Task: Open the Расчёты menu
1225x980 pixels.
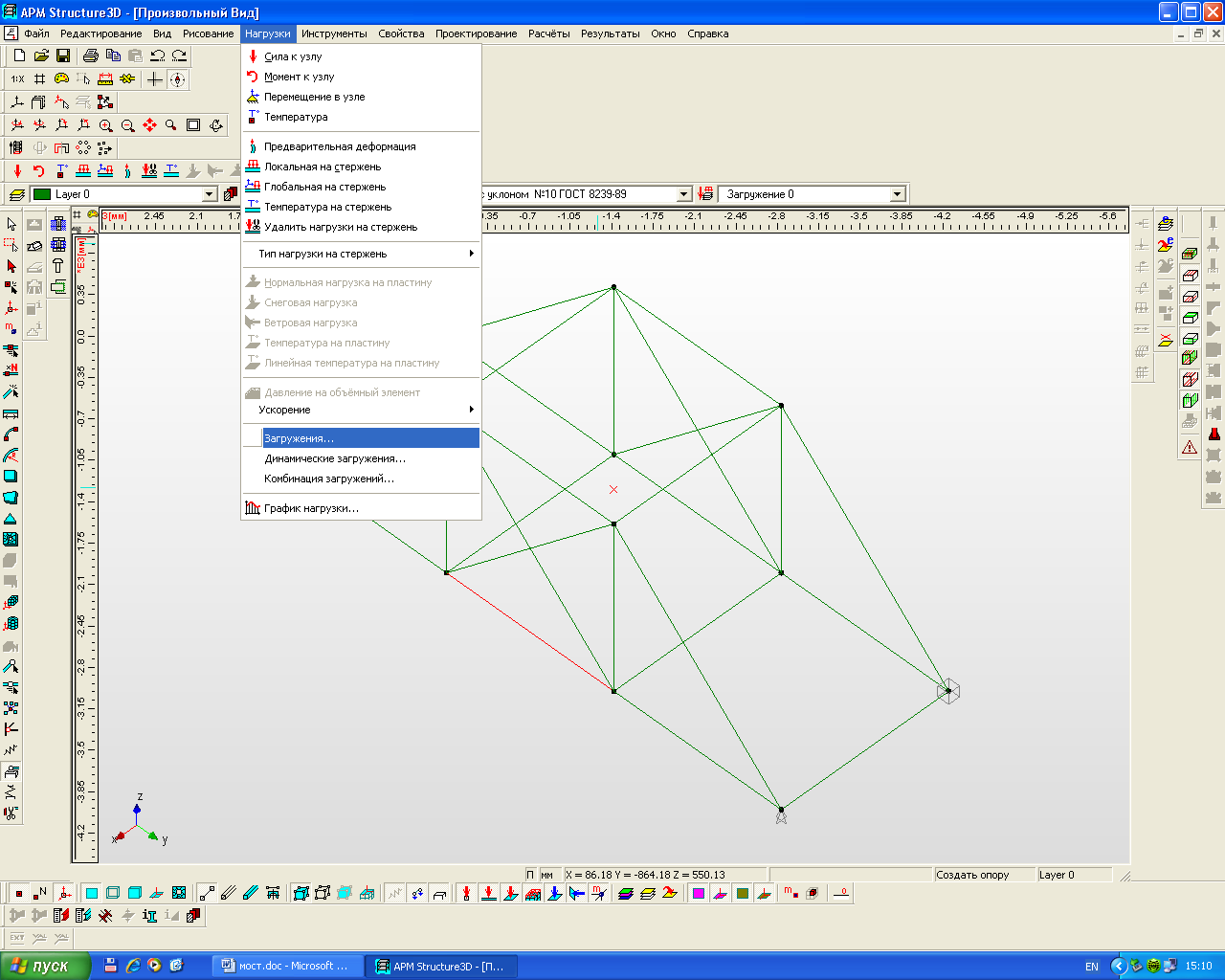Action: point(548,33)
